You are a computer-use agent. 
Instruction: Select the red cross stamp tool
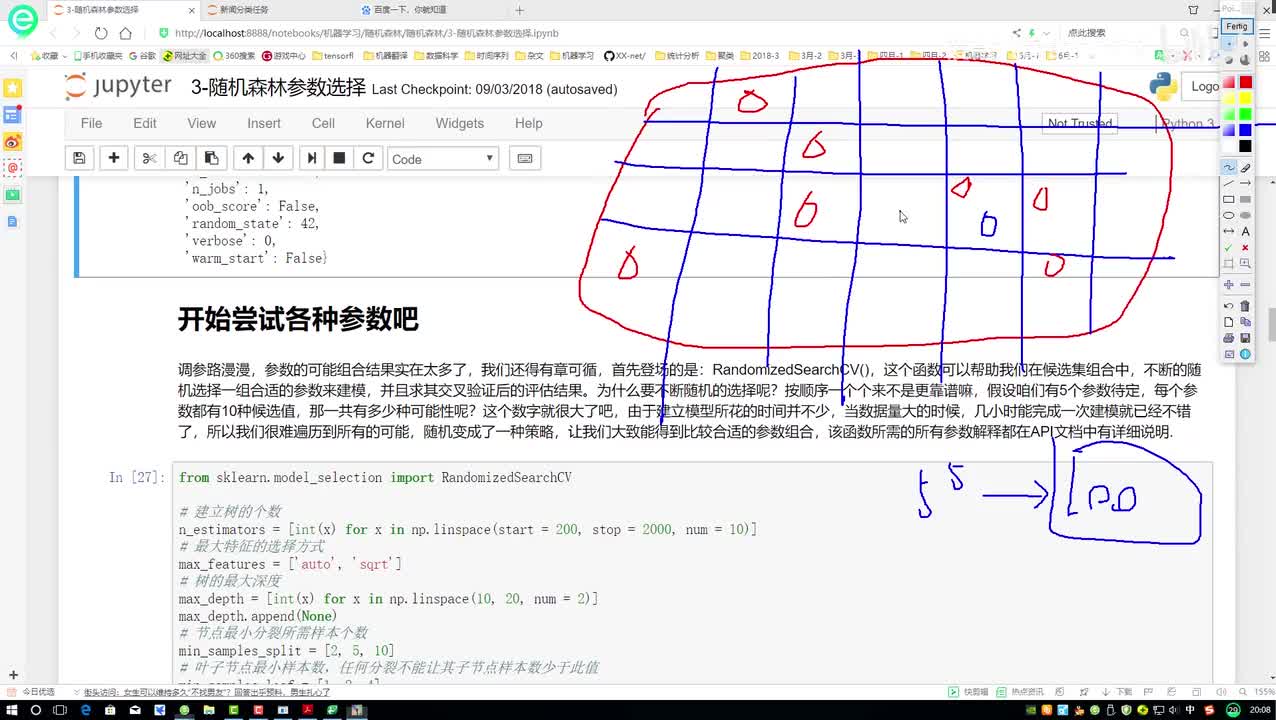pyautogui.click(x=1245, y=247)
